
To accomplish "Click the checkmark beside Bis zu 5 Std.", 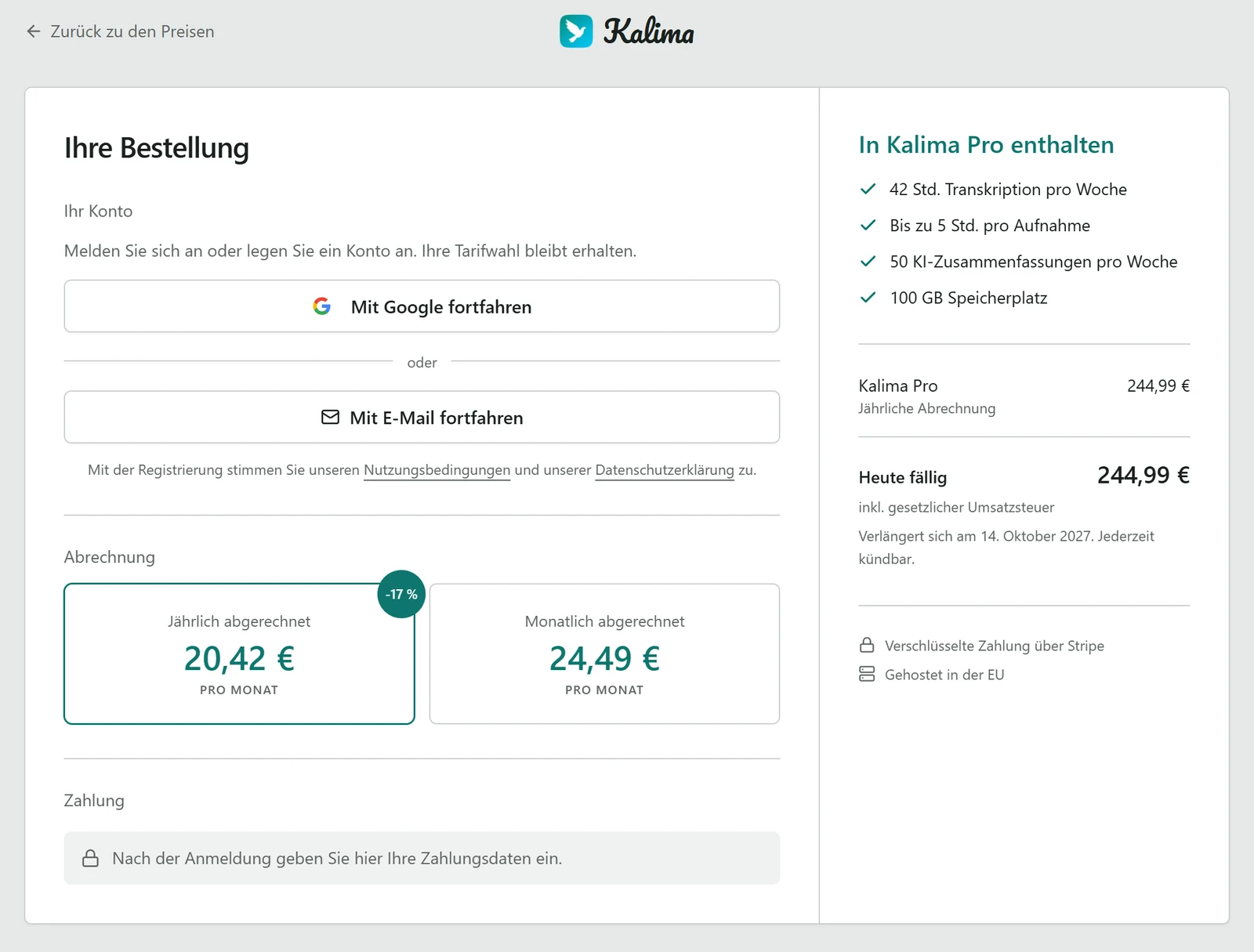I will tap(868, 225).
